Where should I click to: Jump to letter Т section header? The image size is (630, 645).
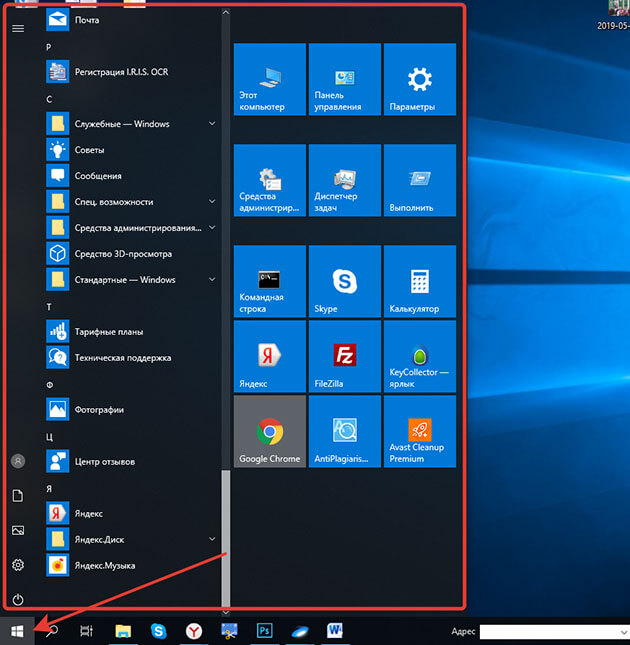[x=49, y=307]
